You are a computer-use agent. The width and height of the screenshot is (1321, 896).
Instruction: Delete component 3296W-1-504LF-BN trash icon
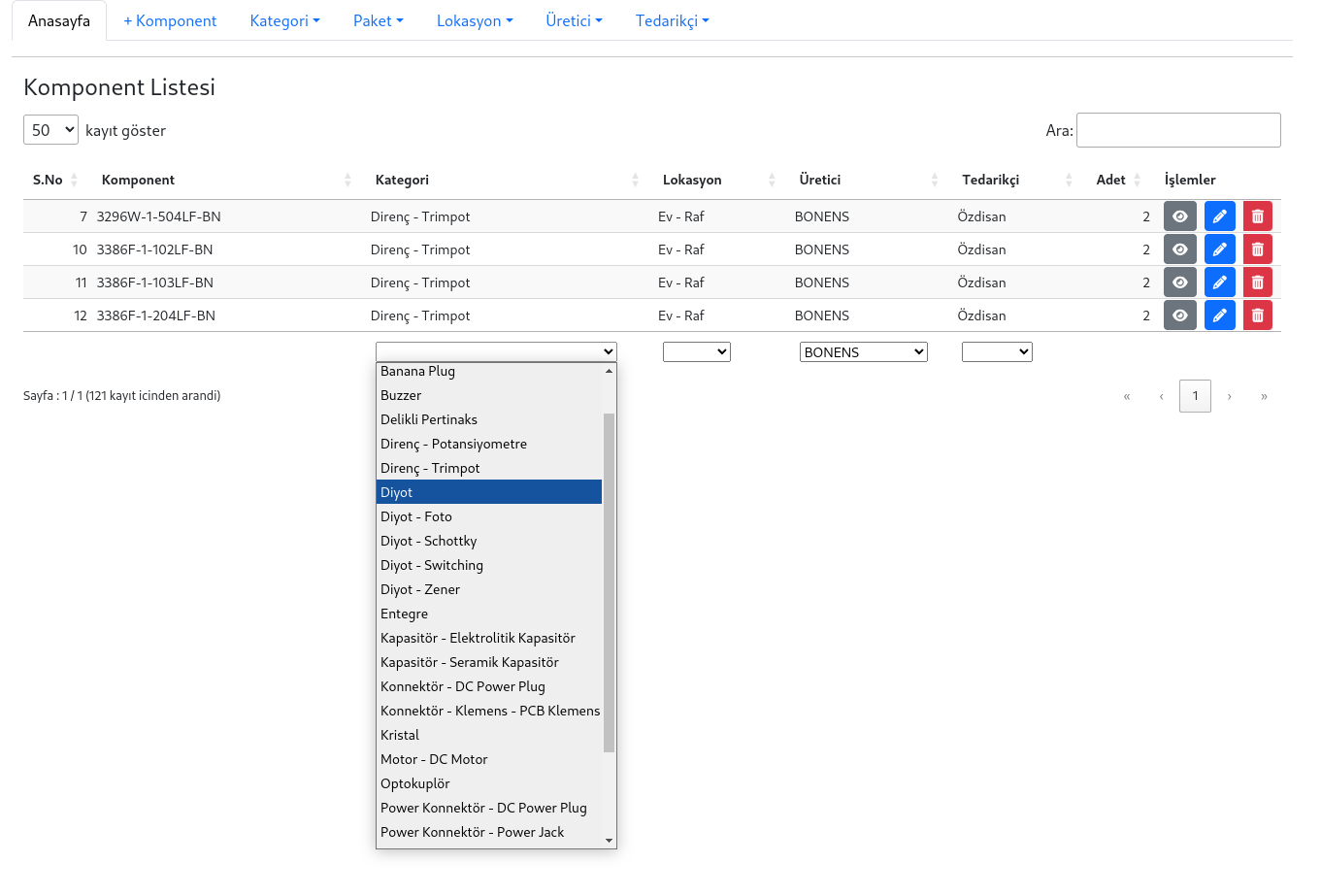coord(1257,216)
